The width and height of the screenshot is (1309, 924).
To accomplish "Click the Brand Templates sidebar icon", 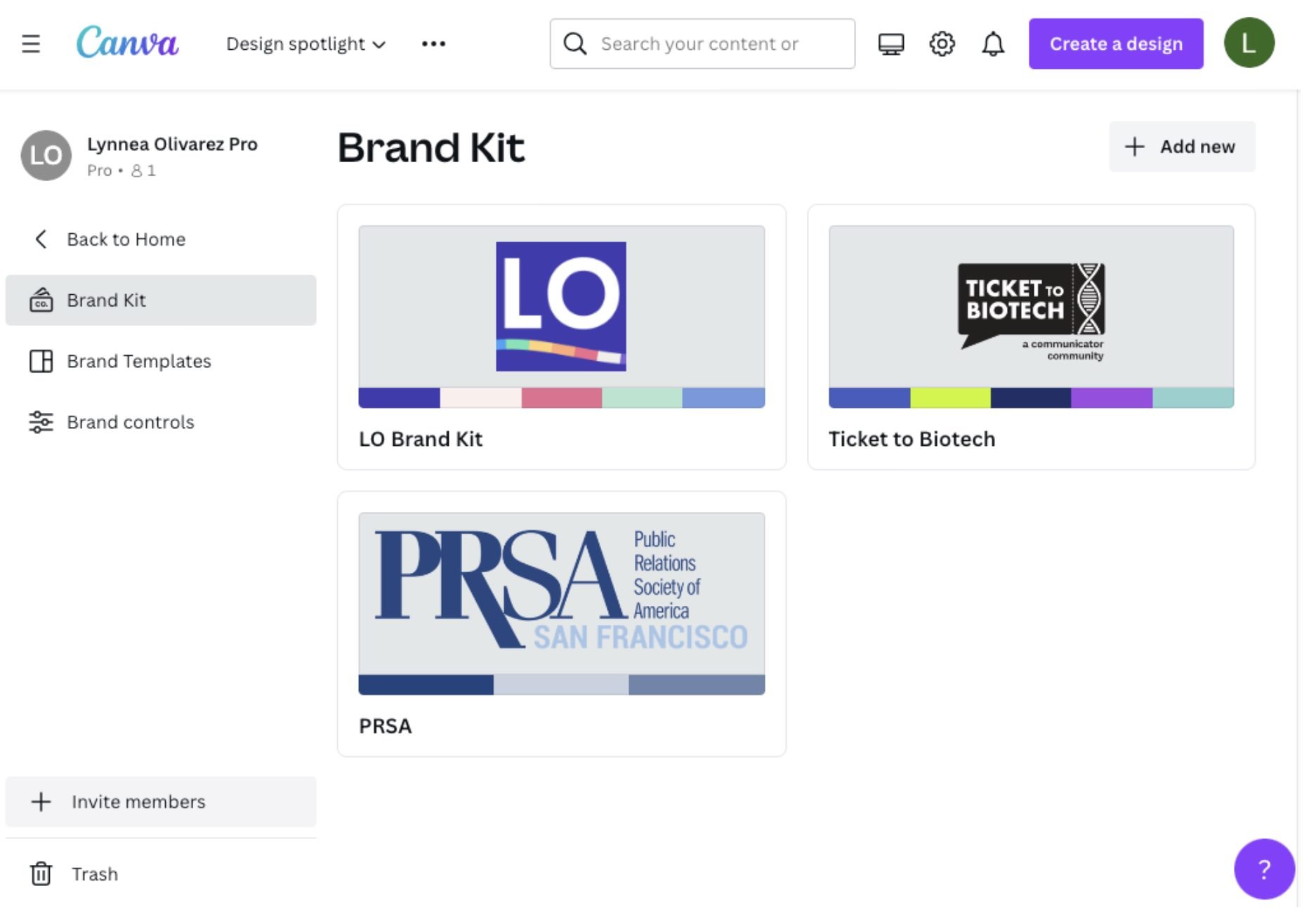I will click(x=41, y=362).
